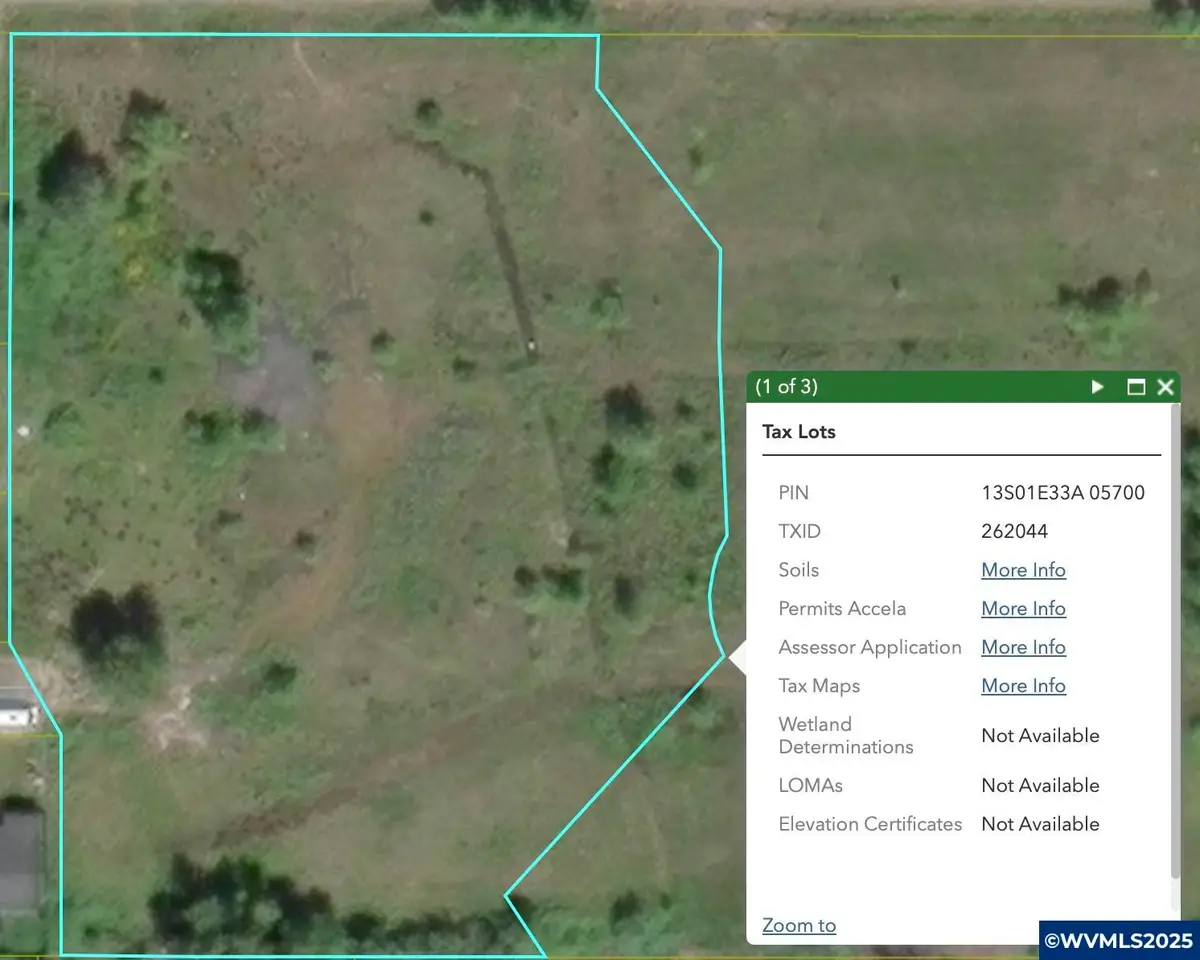Click the Tax Lots heading
Screen dimensions: 1200x960
tap(799, 432)
